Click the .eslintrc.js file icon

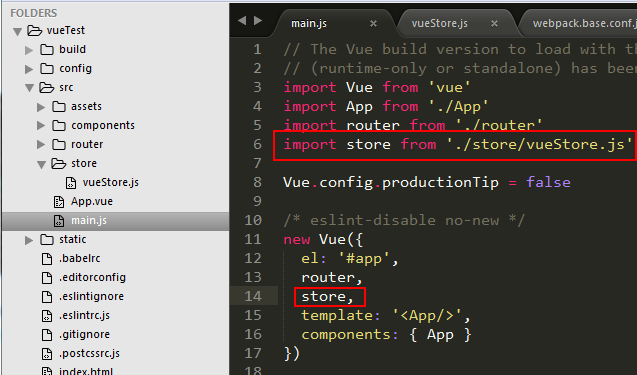(47, 316)
